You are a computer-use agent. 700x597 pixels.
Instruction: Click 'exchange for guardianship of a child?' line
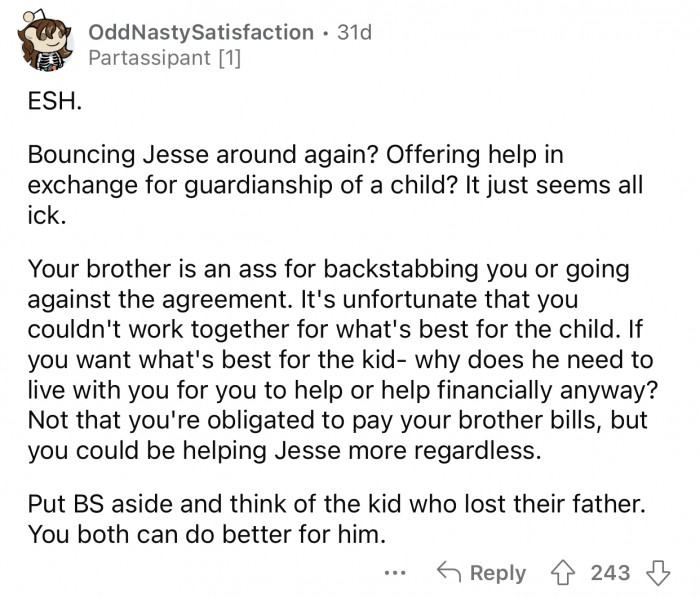click(243, 185)
